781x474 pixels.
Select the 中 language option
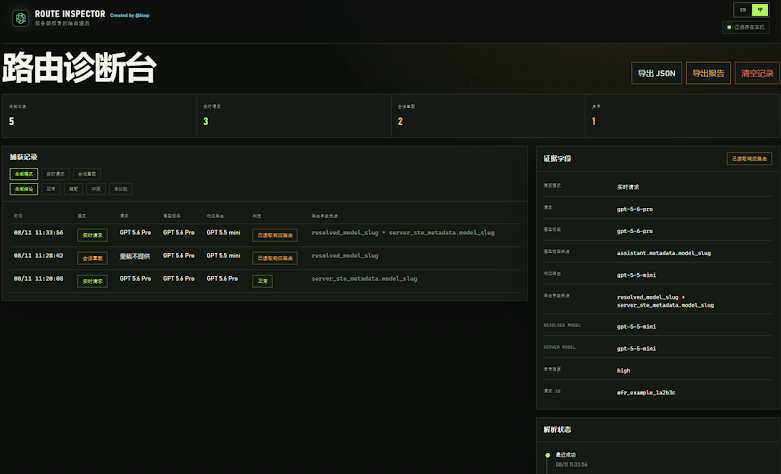tap(760, 10)
